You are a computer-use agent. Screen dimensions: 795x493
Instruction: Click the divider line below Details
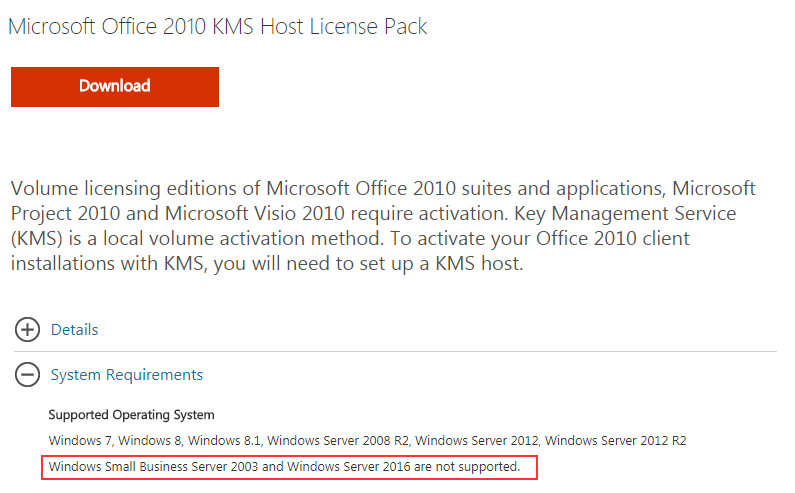point(395,351)
